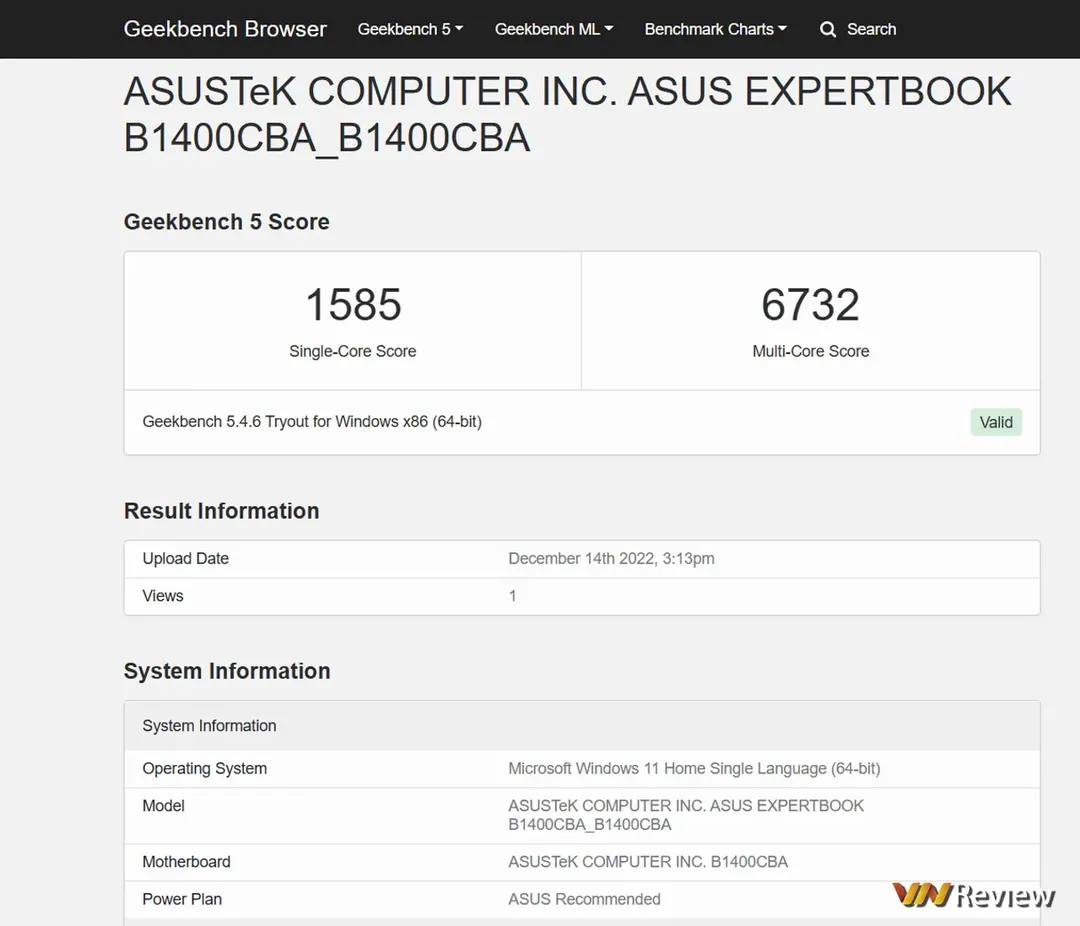Expand the Geekbench ML dropdown
The width and height of the screenshot is (1080, 926).
pyautogui.click(x=554, y=29)
